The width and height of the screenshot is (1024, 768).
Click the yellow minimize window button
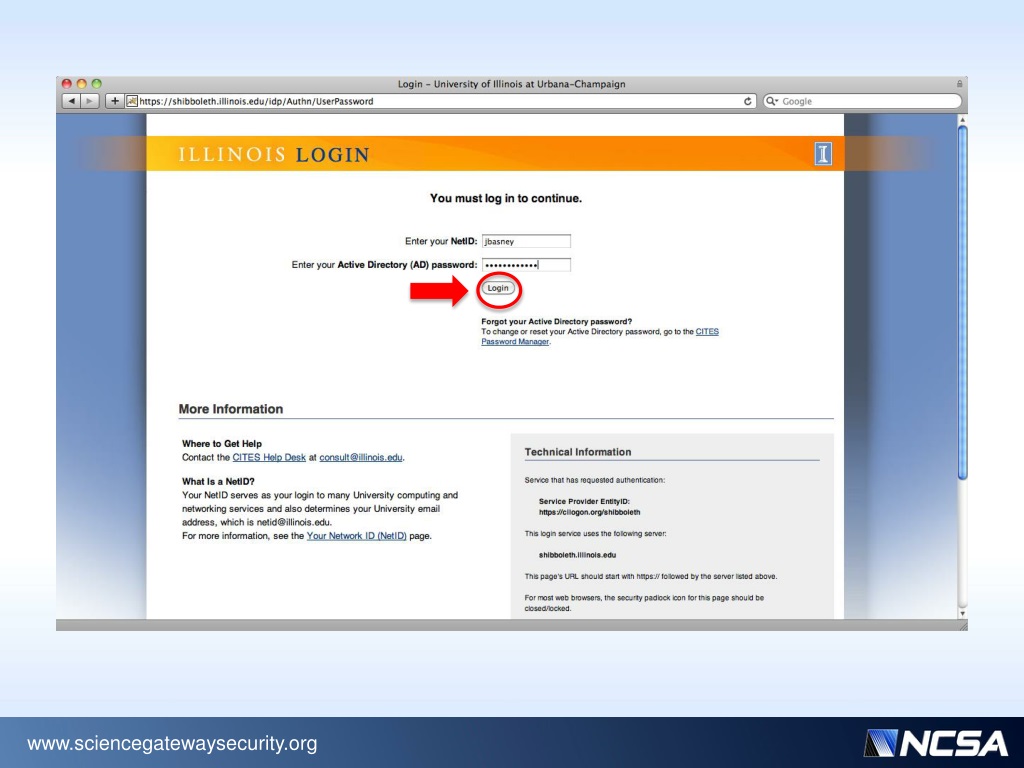tap(82, 84)
